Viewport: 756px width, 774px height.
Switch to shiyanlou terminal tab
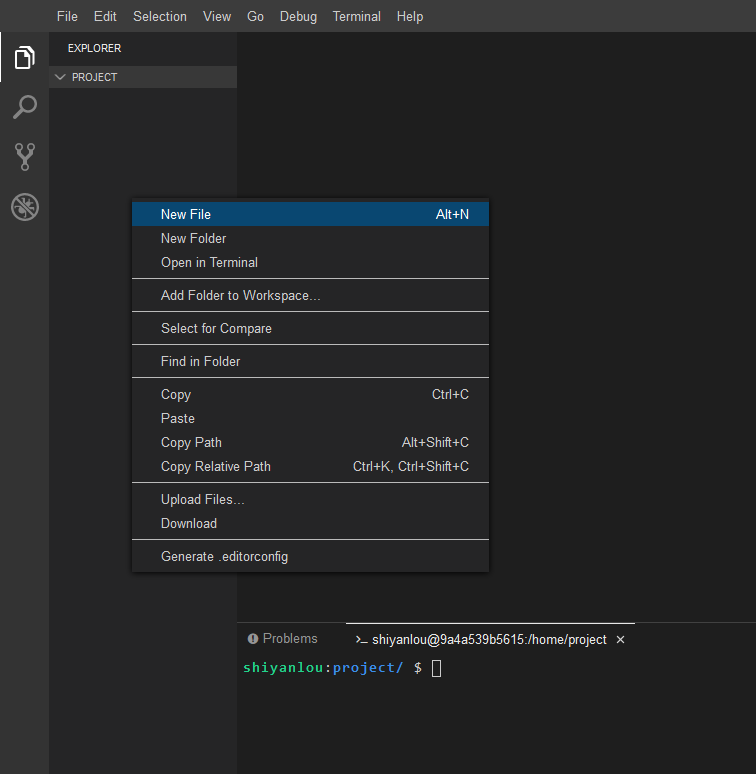pyautogui.click(x=491, y=639)
